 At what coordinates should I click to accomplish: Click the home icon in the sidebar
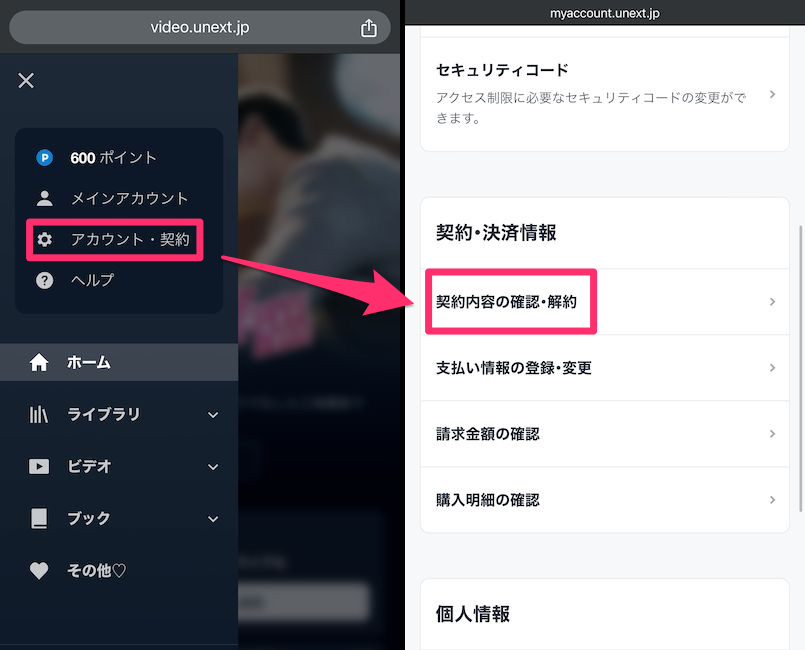pos(39,362)
